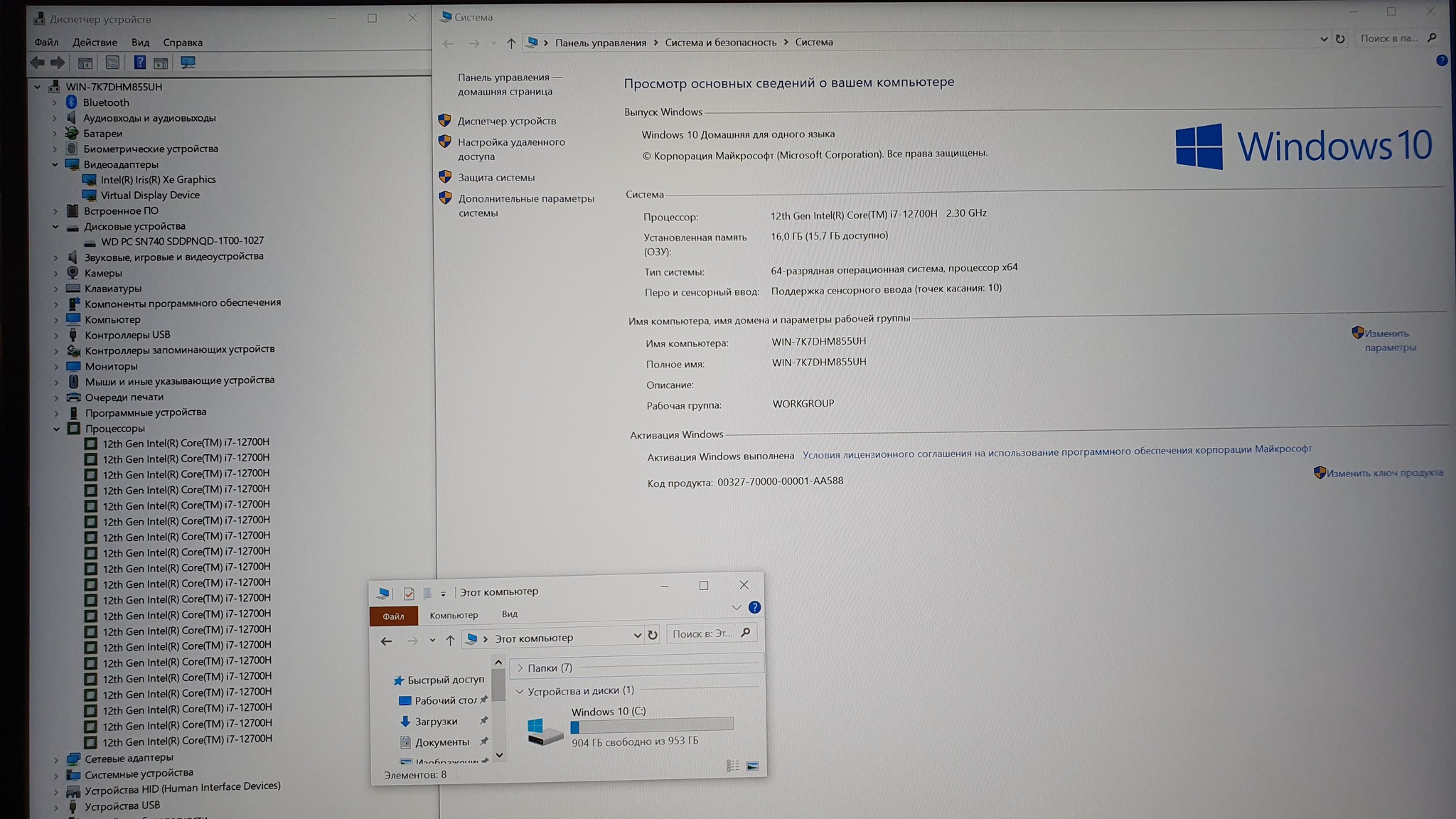The image size is (1456, 819).
Task: Switch to details view in Explorer
Action: coord(732,766)
